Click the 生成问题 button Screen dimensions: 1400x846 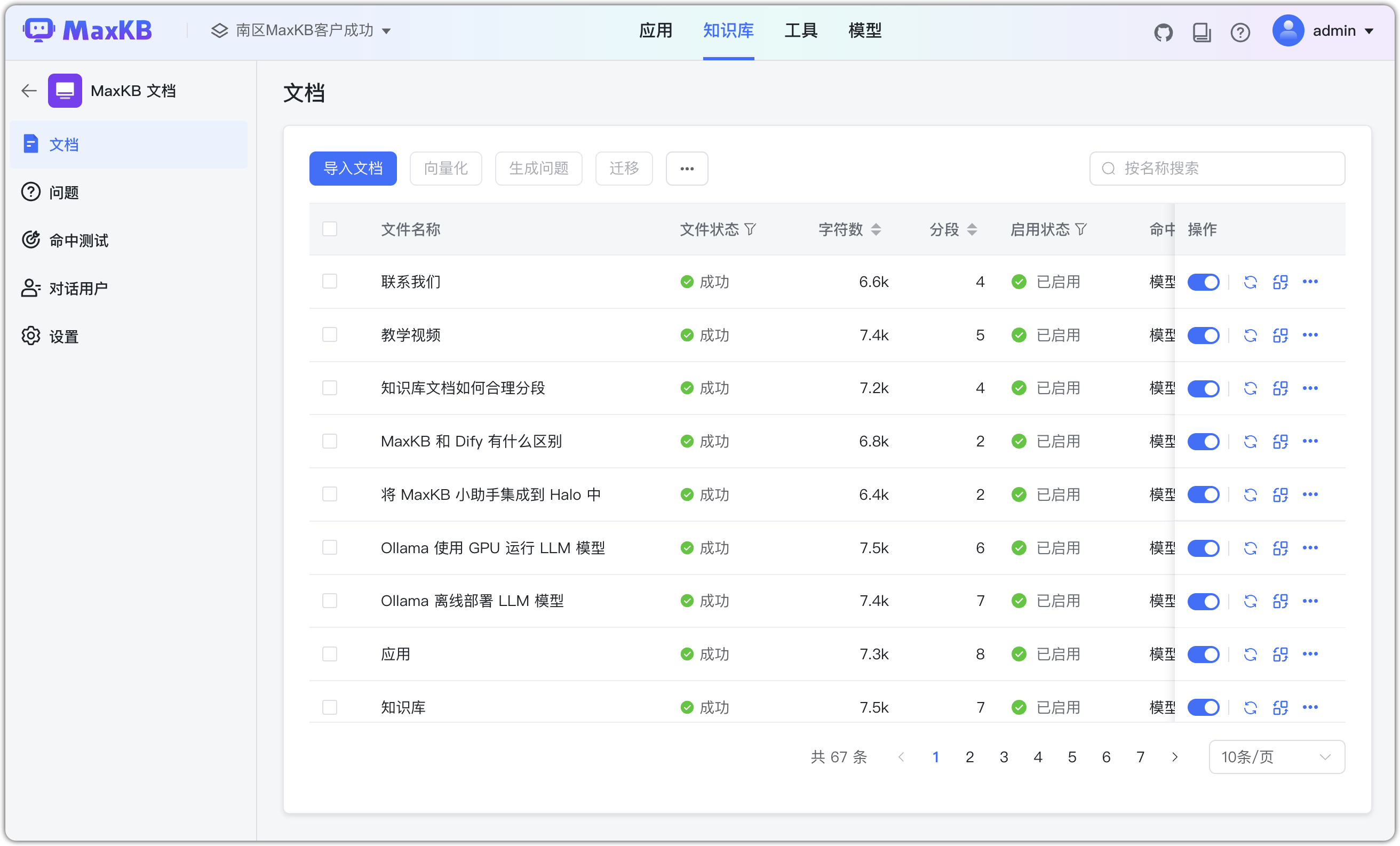tap(539, 168)
